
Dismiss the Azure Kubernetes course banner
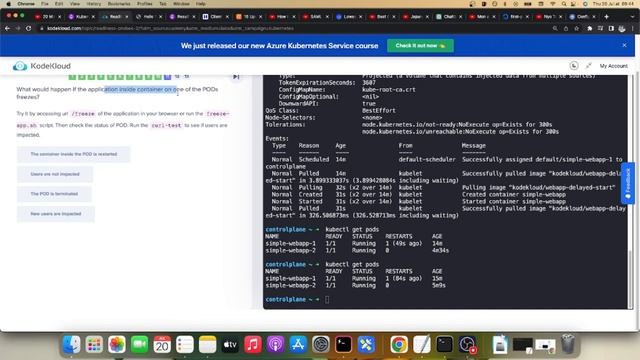(x=624, y=45)
